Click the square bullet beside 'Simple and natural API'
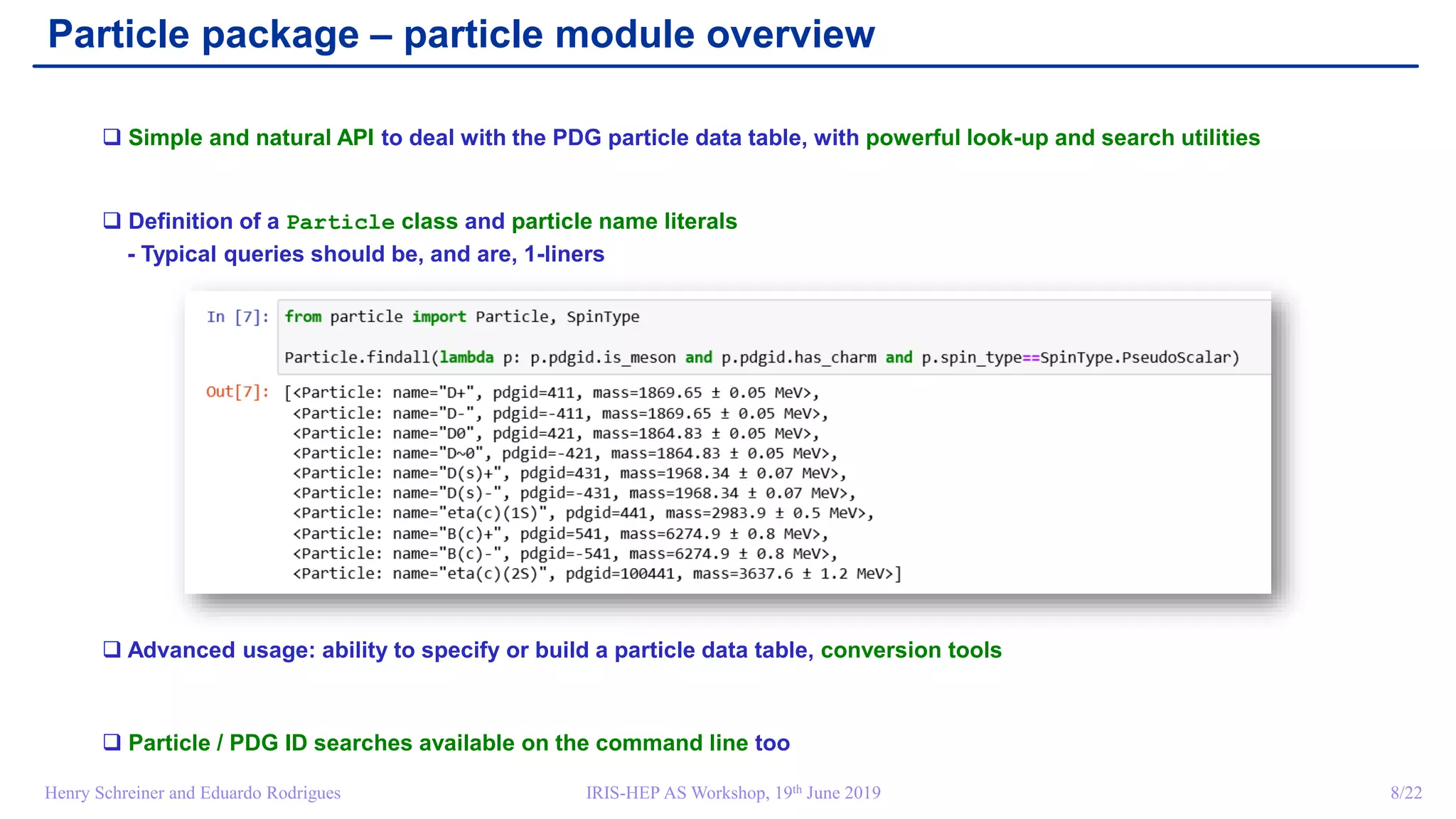The image size is (1456, 819). [x=112, y=136]
